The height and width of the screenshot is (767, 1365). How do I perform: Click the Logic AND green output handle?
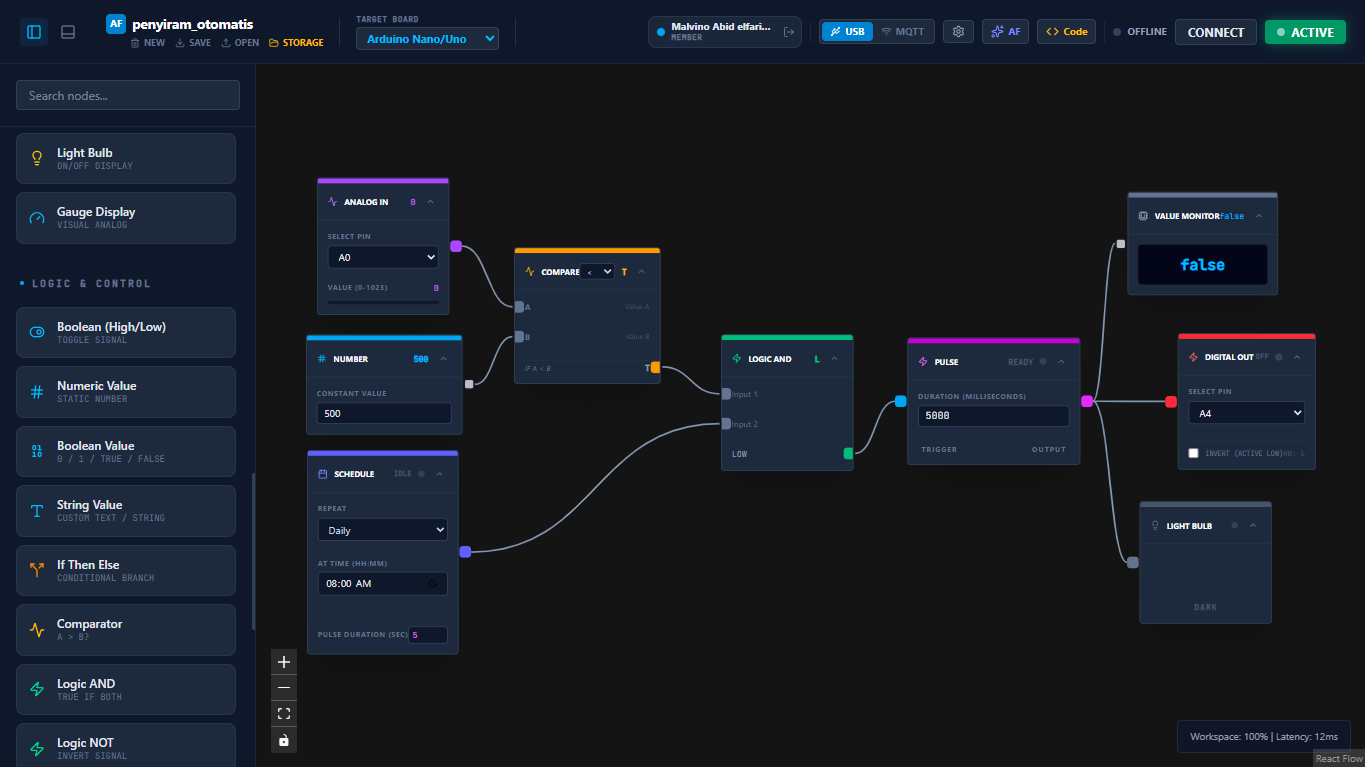click(x=849, y=453)
